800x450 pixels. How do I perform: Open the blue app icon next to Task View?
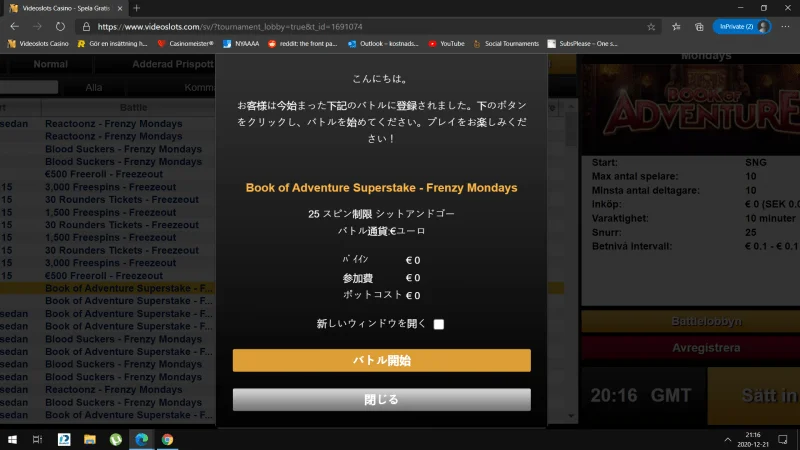[x=64, y=439]
